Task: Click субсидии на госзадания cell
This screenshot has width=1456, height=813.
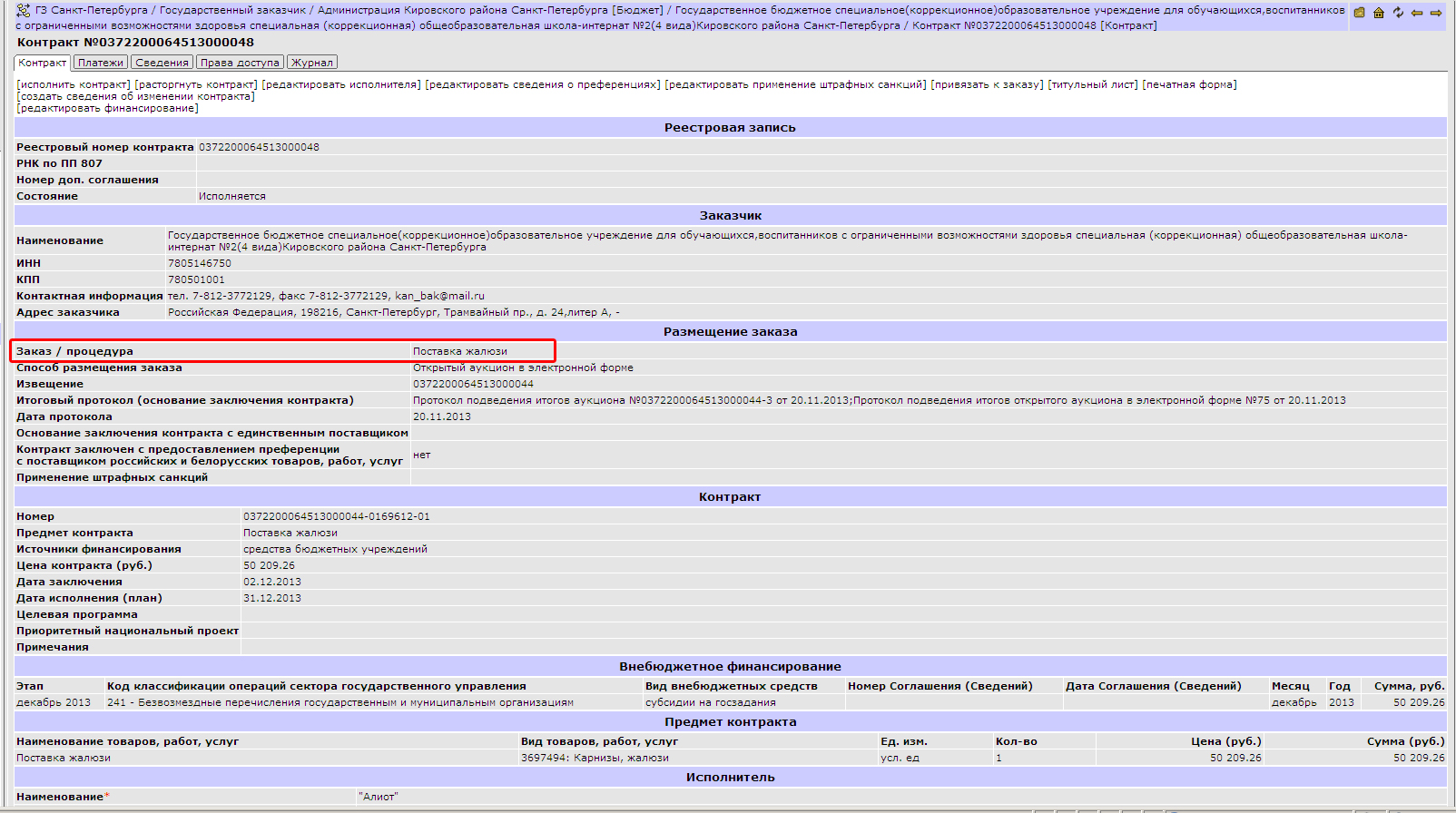Action: coord(711,702)
